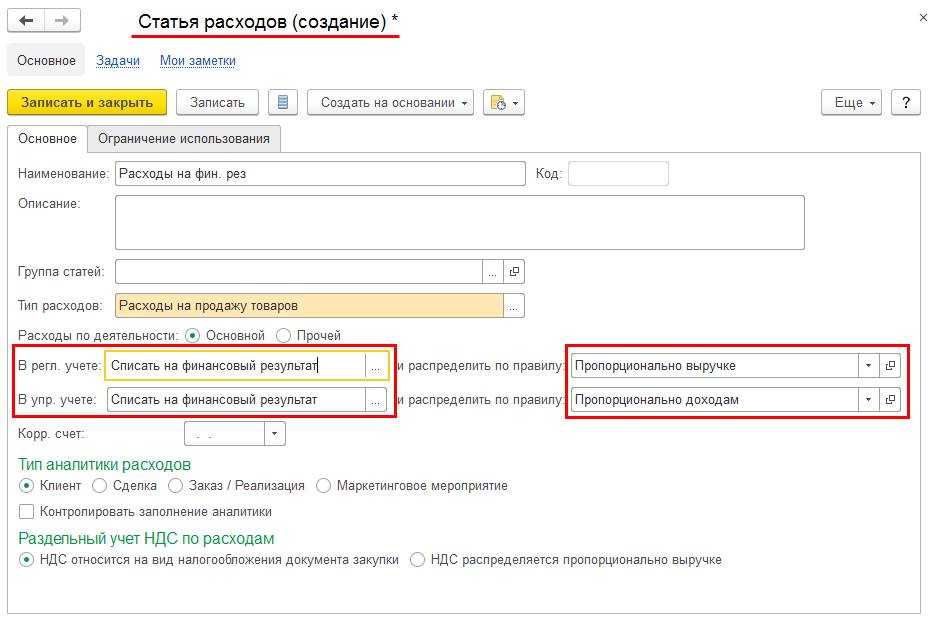
Task: Open ellipsis for В упр. учете field
Action: point(376,399)
